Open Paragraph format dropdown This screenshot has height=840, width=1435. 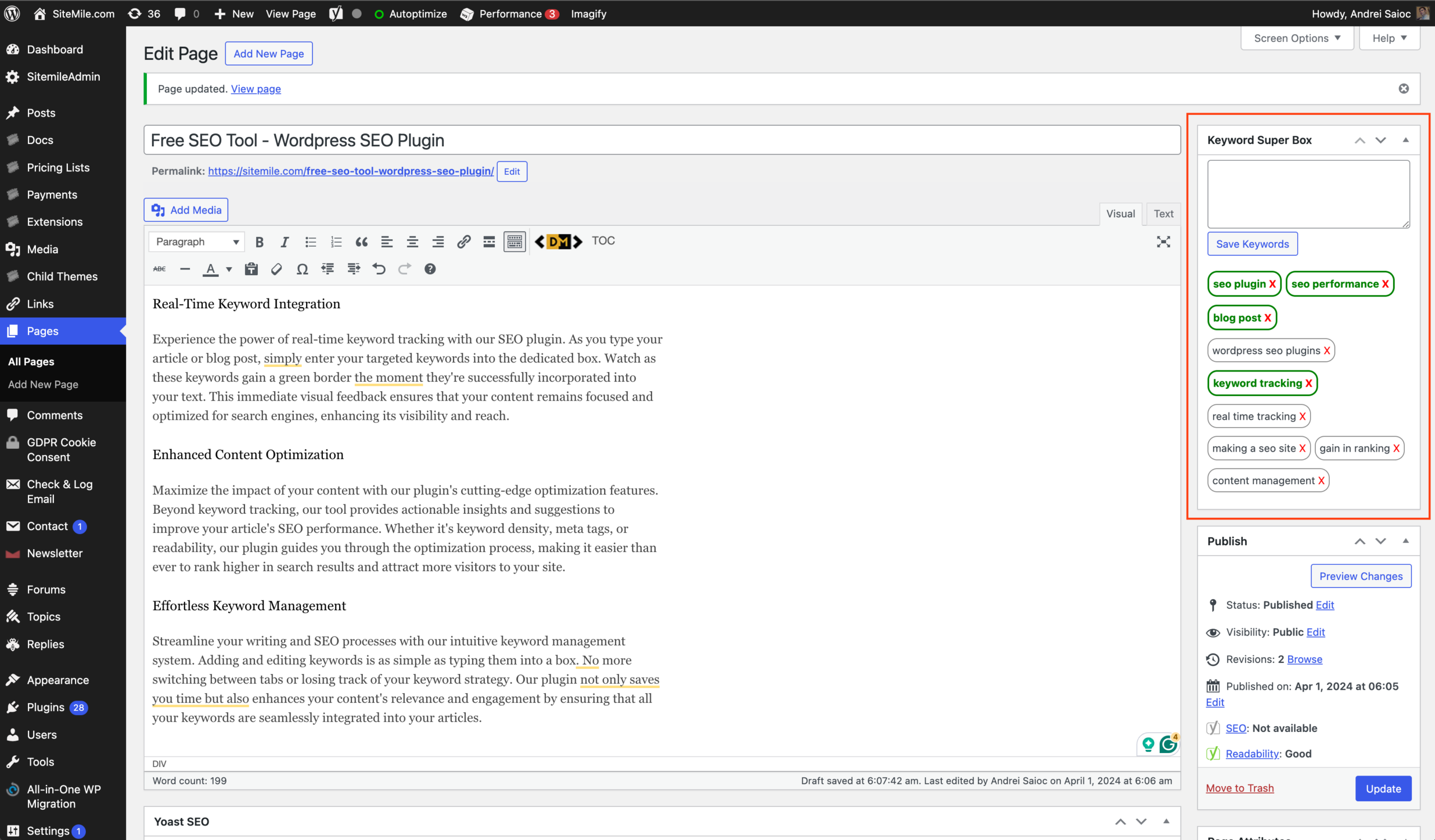click(196, 242)
